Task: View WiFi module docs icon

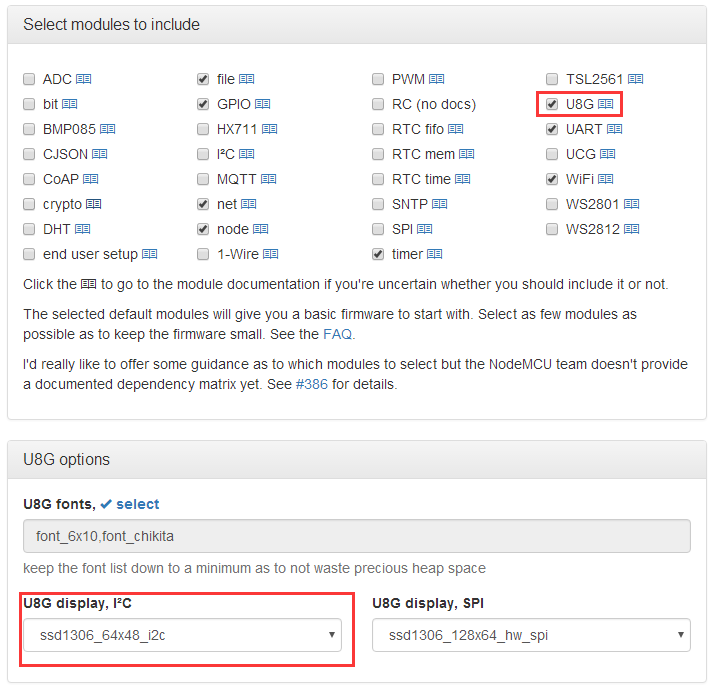Action: 605,179
